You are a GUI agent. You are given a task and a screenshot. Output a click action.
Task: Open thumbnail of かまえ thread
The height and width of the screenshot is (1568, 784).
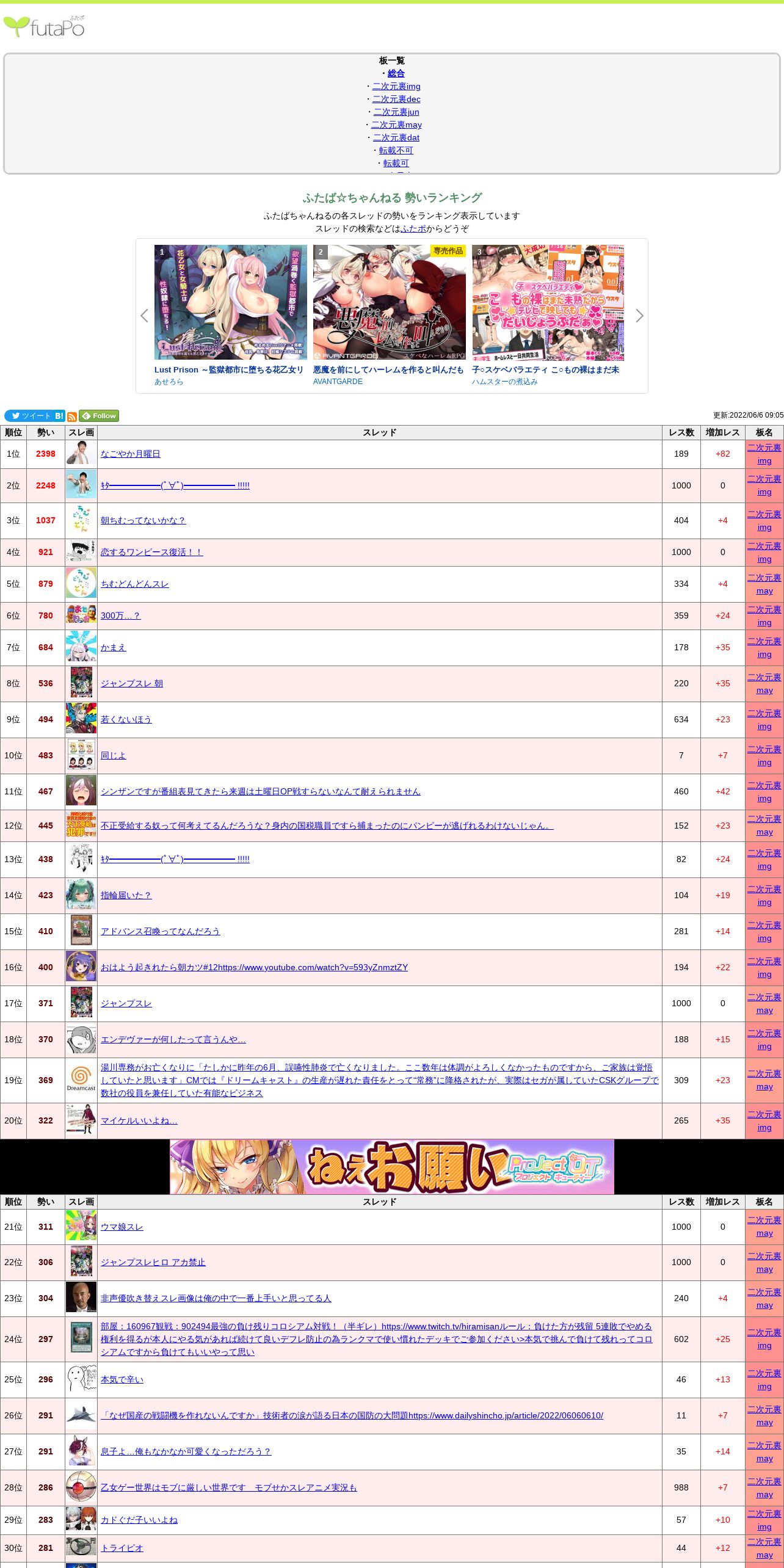click(x=81, y=647)
